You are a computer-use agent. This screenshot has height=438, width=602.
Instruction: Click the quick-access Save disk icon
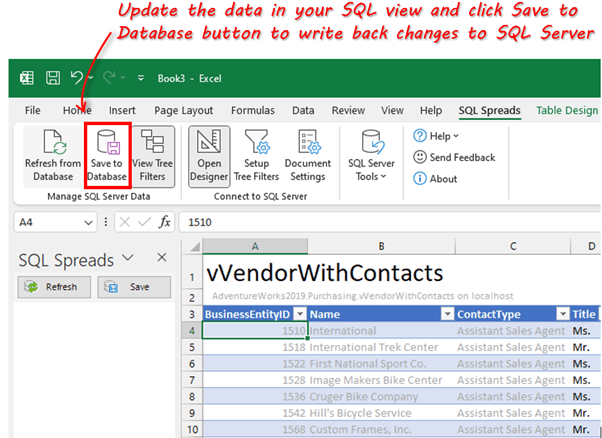(x=52, y=77)
